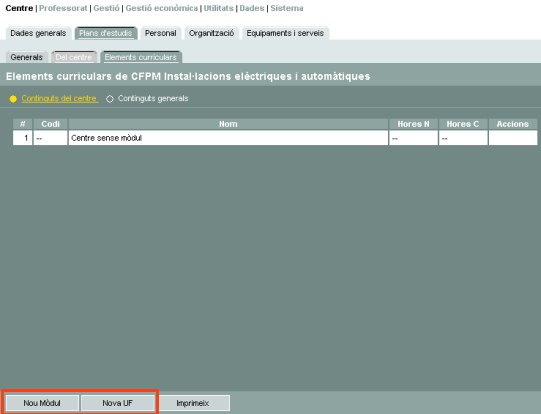Open the Utilitats menu
Image resolution: width=541 pixels, height=414 pixels.
[218, 8]
